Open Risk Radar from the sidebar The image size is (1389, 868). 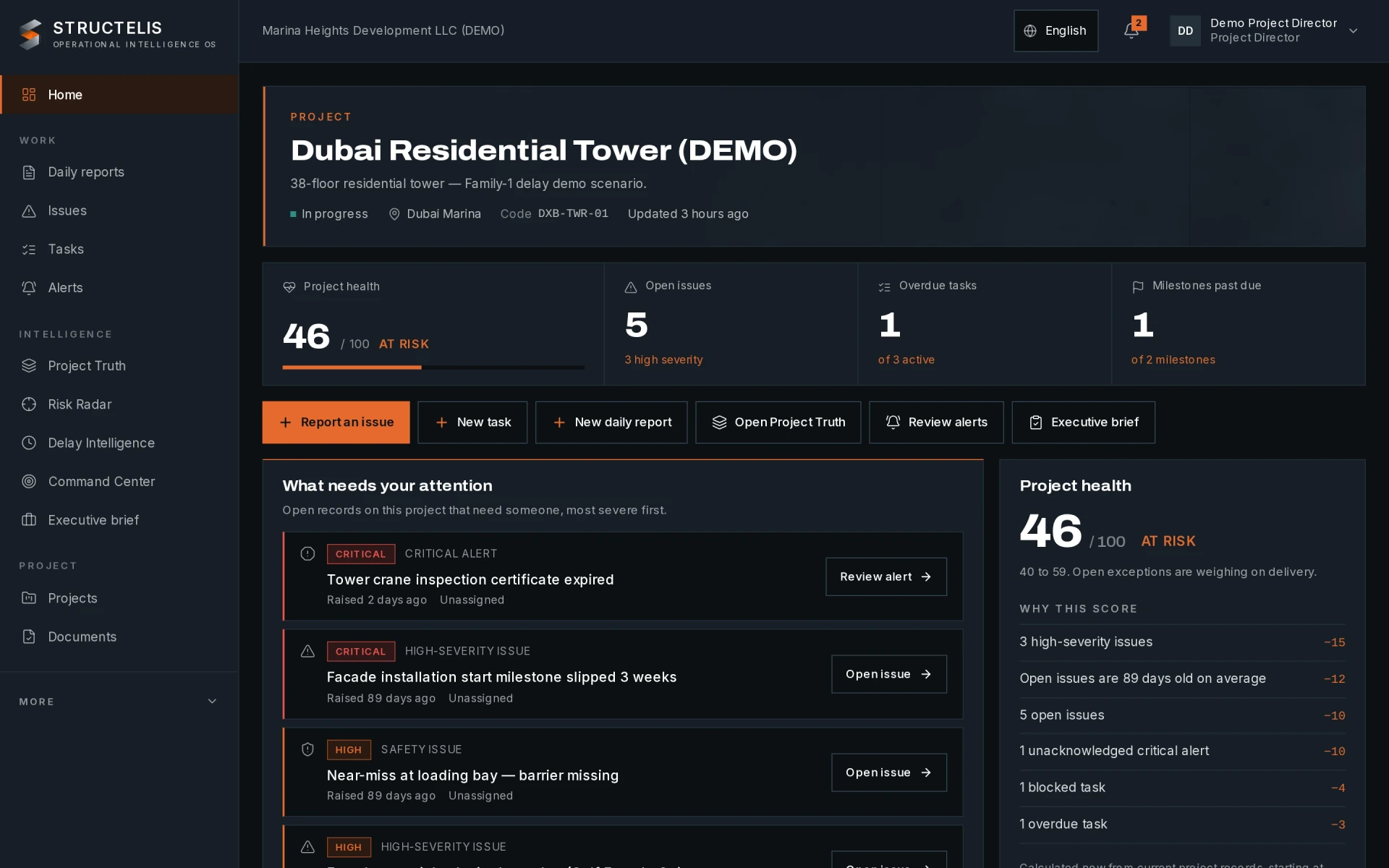point(119,404)
